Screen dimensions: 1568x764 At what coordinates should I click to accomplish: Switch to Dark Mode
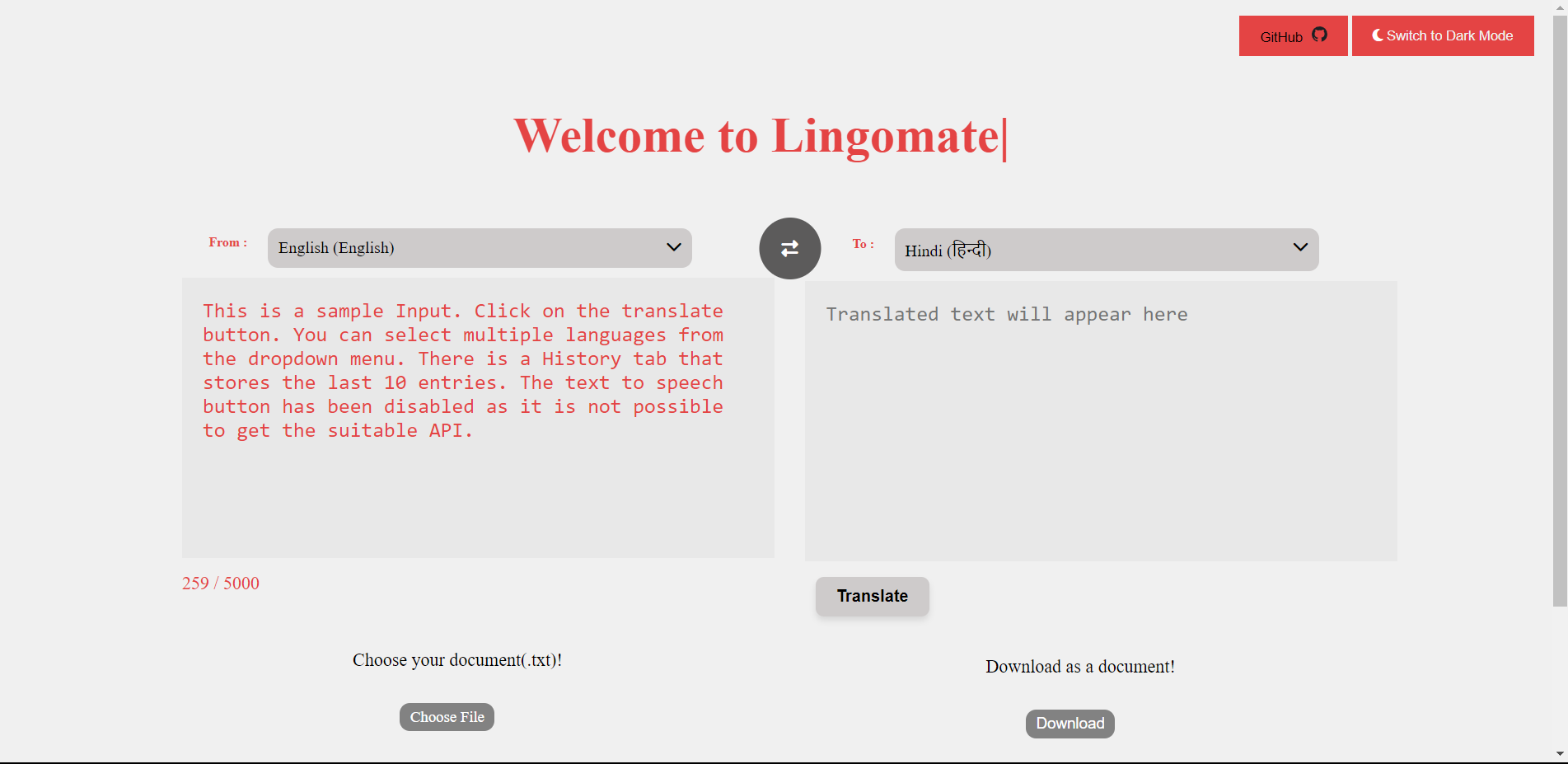pos(1443,35)
